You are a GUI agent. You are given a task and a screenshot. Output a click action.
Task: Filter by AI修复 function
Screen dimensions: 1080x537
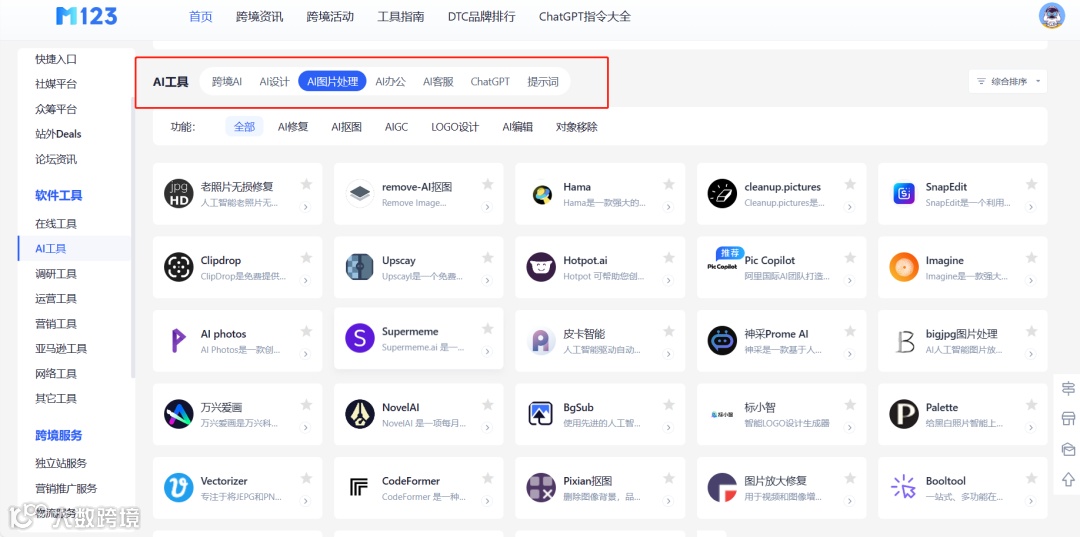pyautogui.click(x=293, y=127)
